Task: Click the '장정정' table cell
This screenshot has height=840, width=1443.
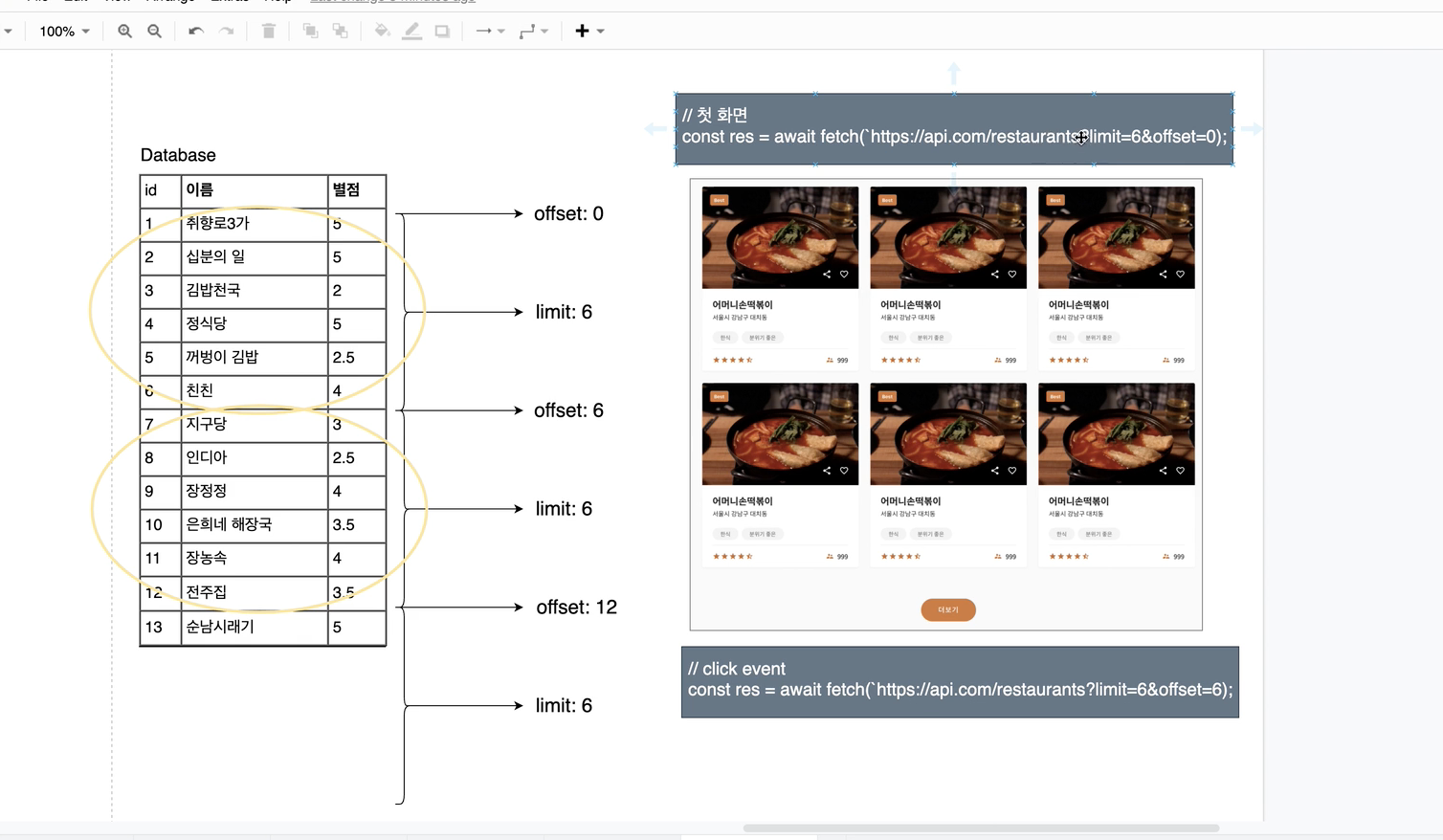Action: point(255,492)
